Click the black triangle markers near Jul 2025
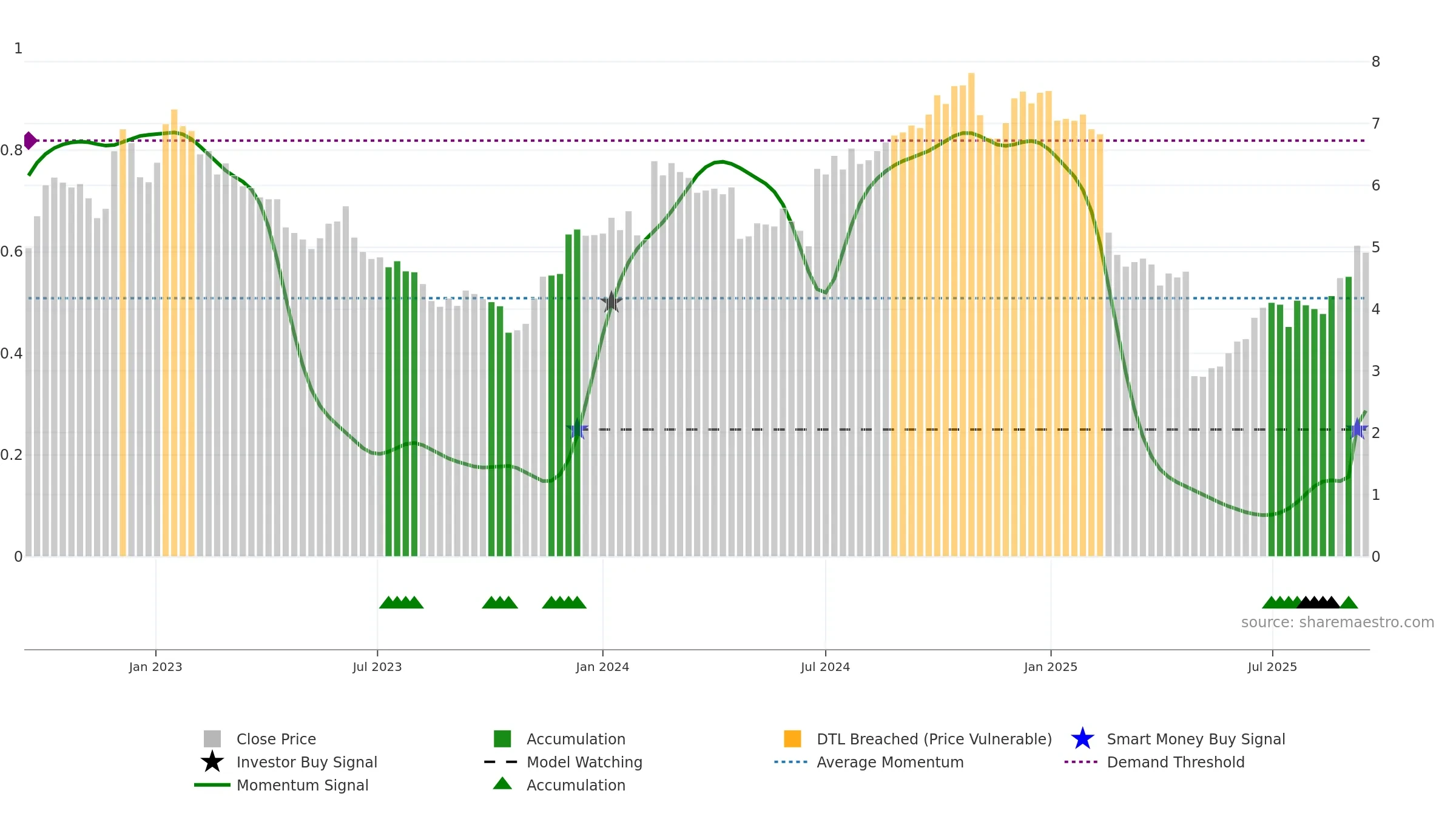Screen dimensions: 1456x819 pyautogui.click(x=1318, y=602)
